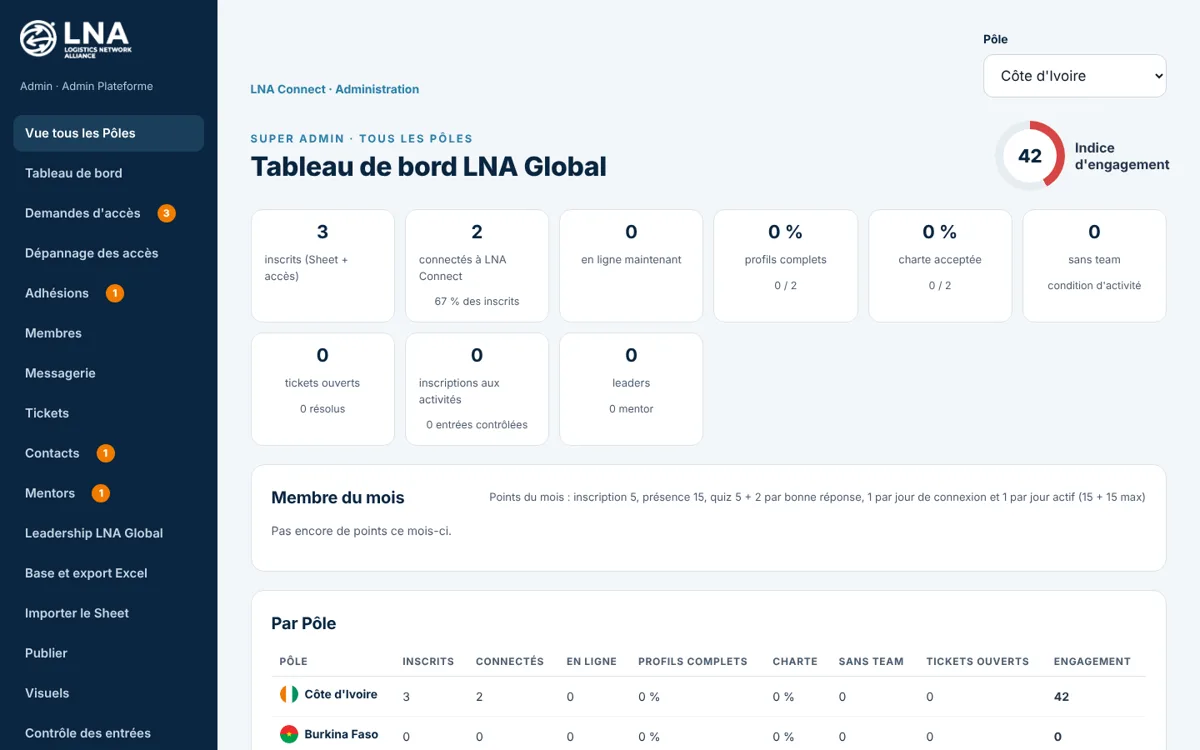
Task: Click the orange badge beside Adhésions
Action: pyautogui.click(x=115, y=293)
